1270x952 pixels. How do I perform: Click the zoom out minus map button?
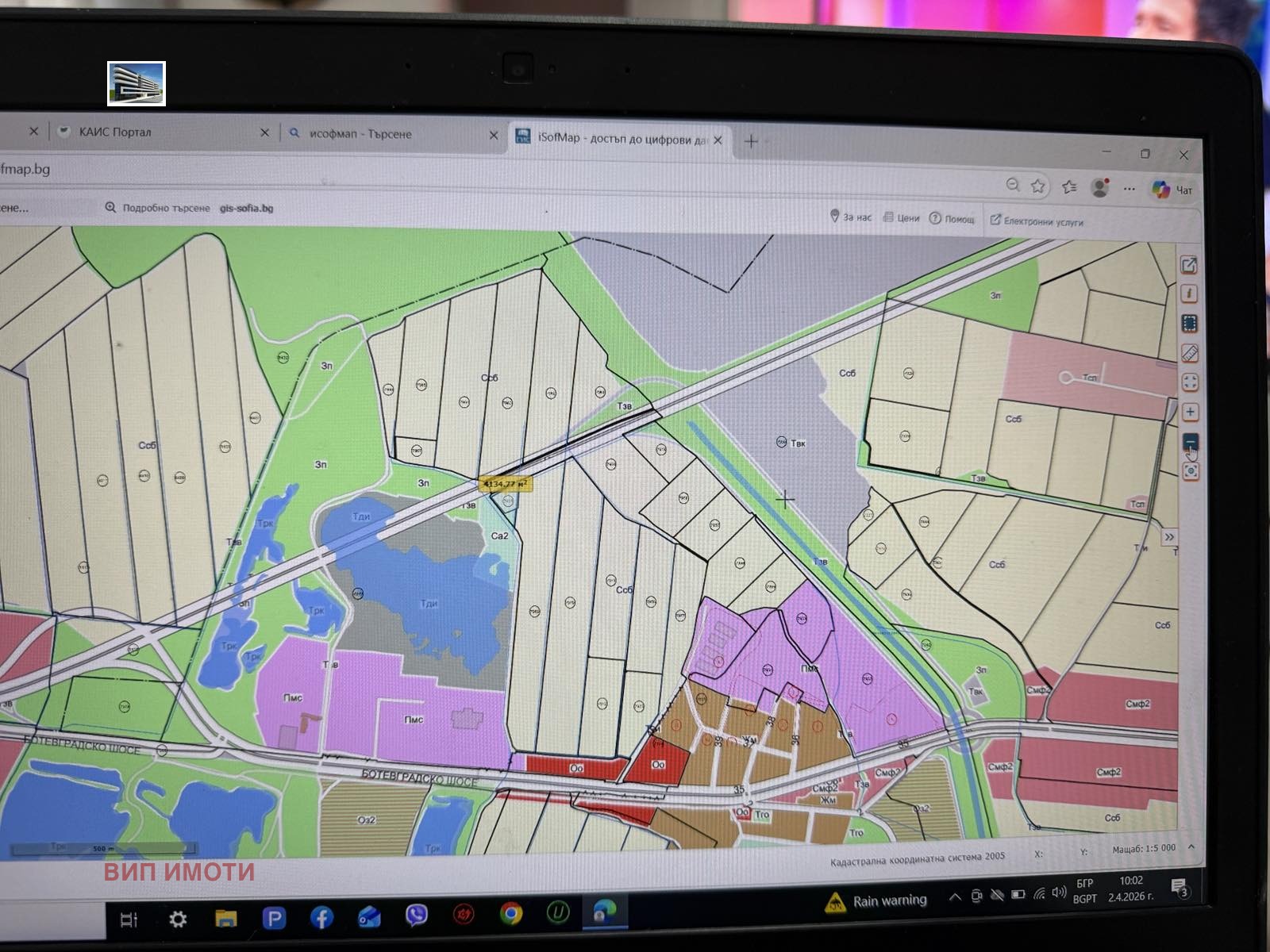(x=1190, y=441)
